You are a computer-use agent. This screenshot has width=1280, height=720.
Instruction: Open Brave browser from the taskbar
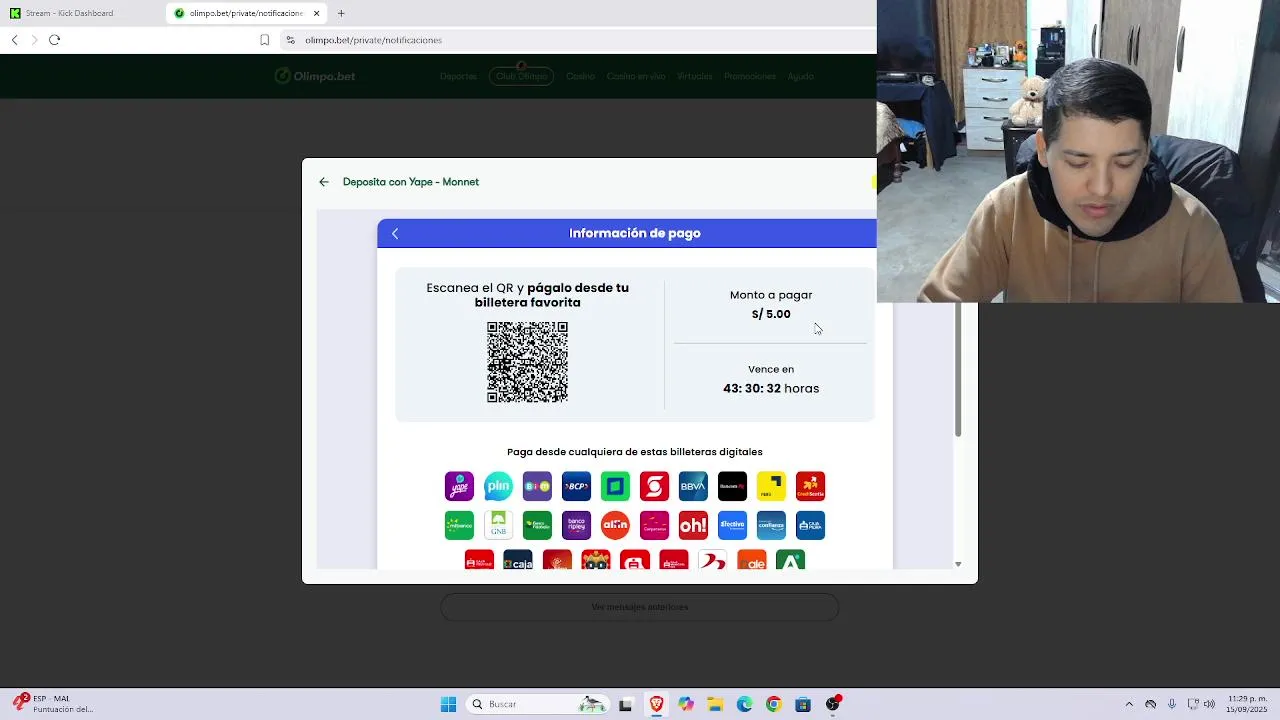coord(656,704)
